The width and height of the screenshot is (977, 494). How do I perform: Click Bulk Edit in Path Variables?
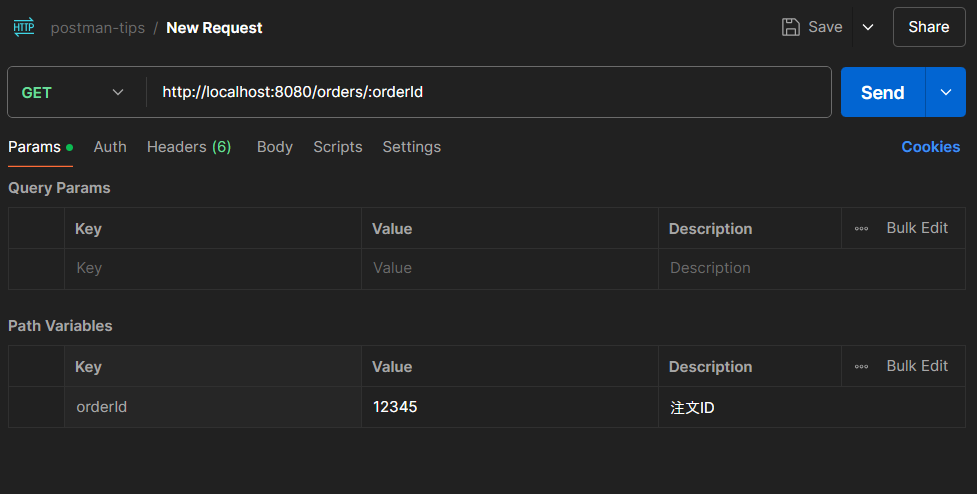coord(917,366)
